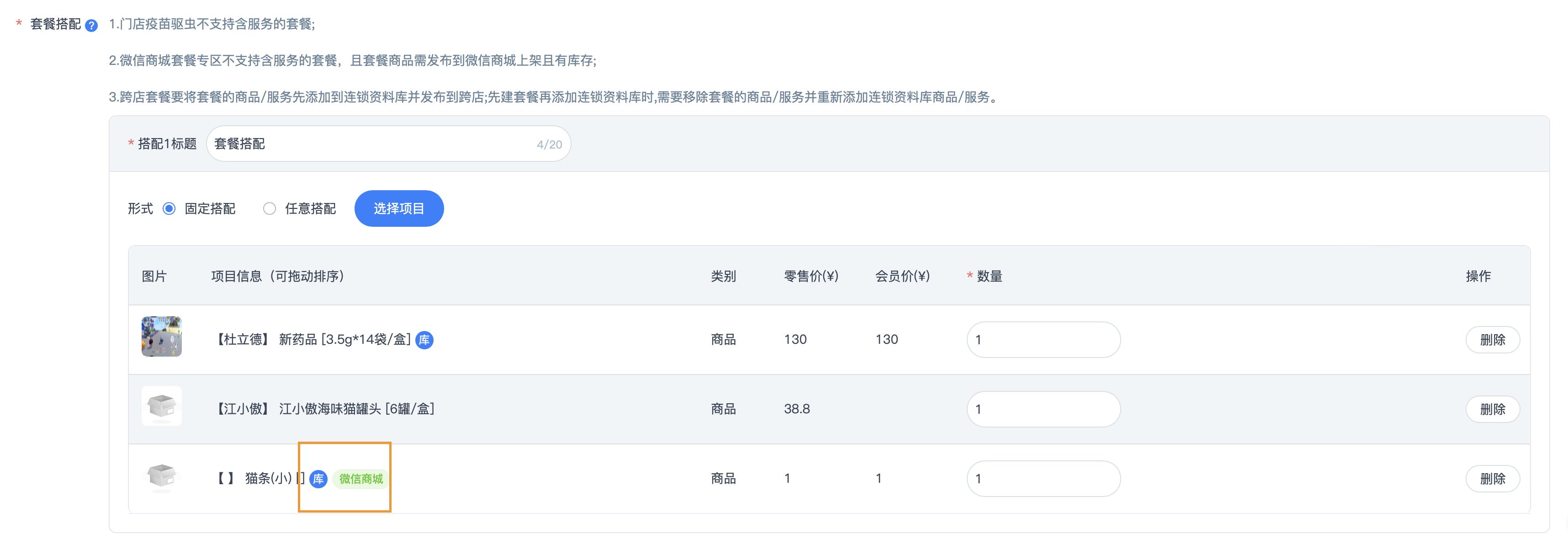Focus the 搭配1标题 text field

[371, 144]
